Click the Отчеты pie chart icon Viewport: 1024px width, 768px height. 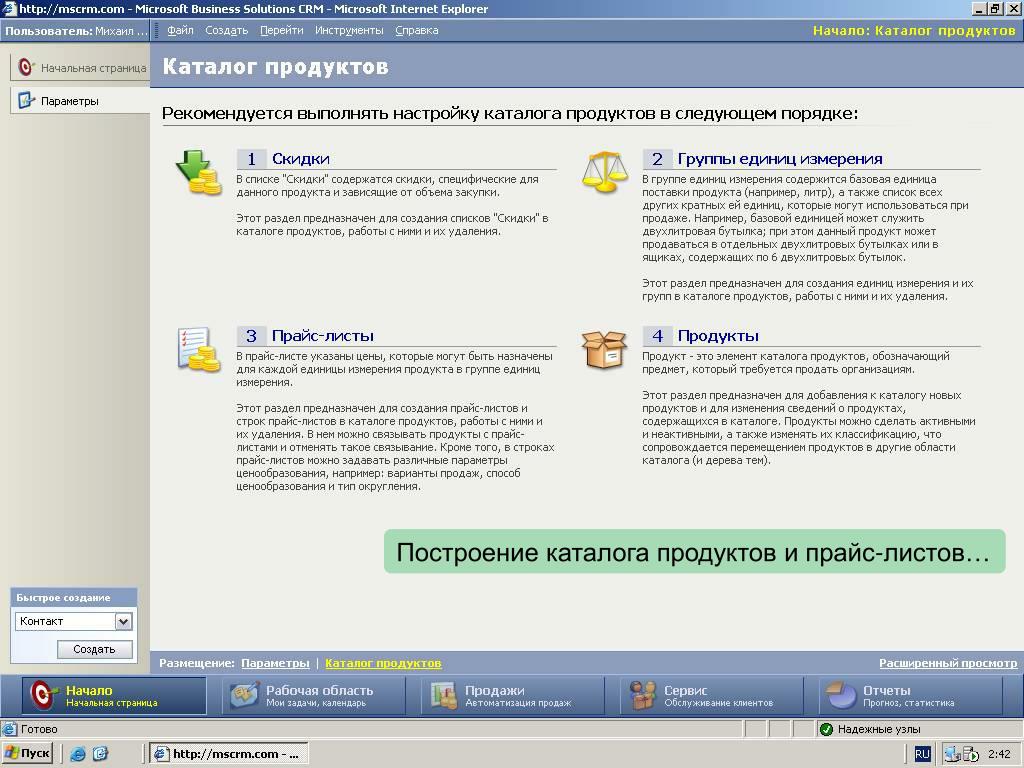point(841,696)
